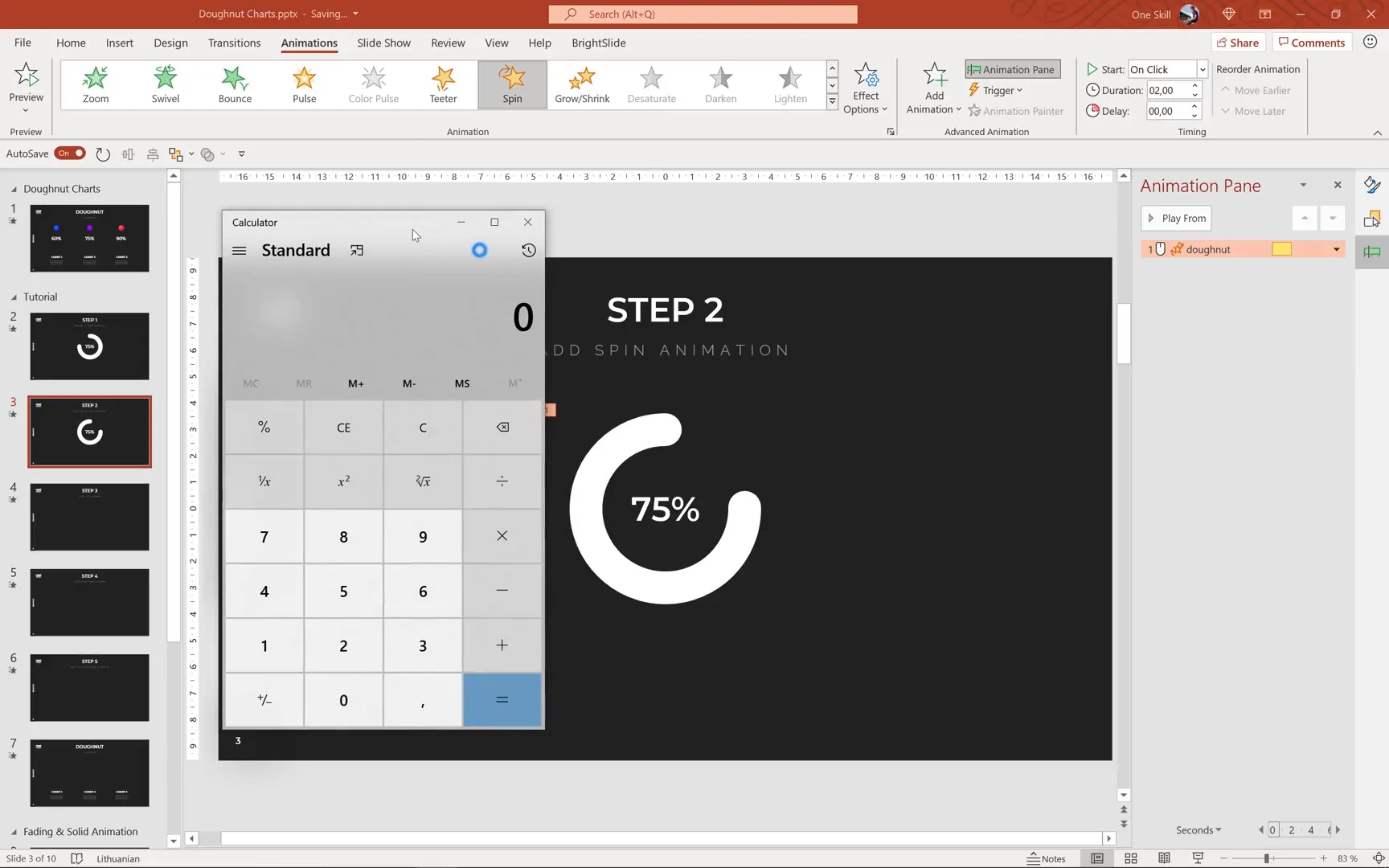Activate the Animation Painter
This screenshot has height=868, width=1389.
(1016, 111)
